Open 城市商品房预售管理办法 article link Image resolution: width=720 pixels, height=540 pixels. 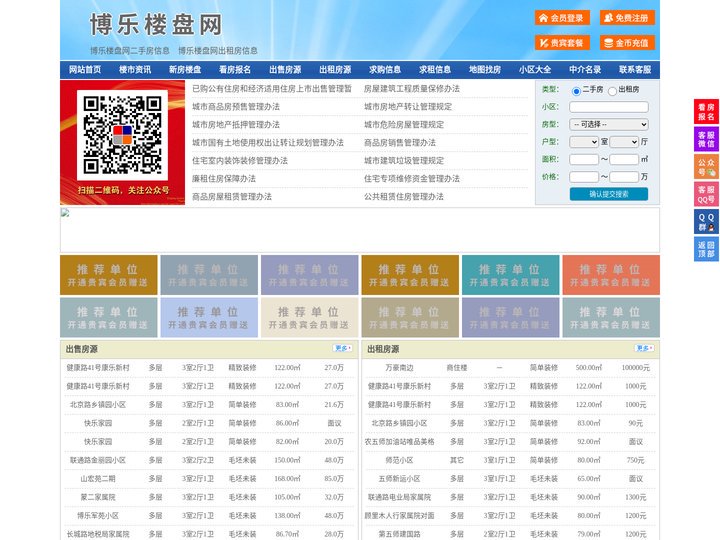pos(236,107)
